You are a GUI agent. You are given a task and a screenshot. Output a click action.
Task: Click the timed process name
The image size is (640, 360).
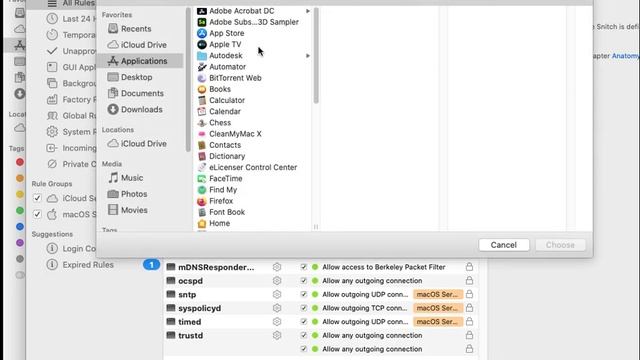point(189,322)
